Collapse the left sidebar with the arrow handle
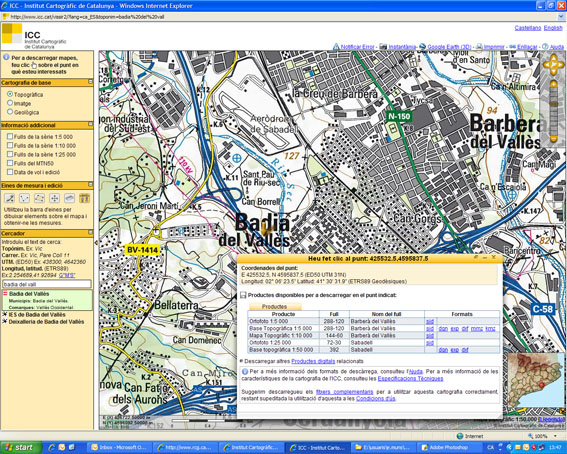This screenshot has width=567, height=454. [96, 243]
